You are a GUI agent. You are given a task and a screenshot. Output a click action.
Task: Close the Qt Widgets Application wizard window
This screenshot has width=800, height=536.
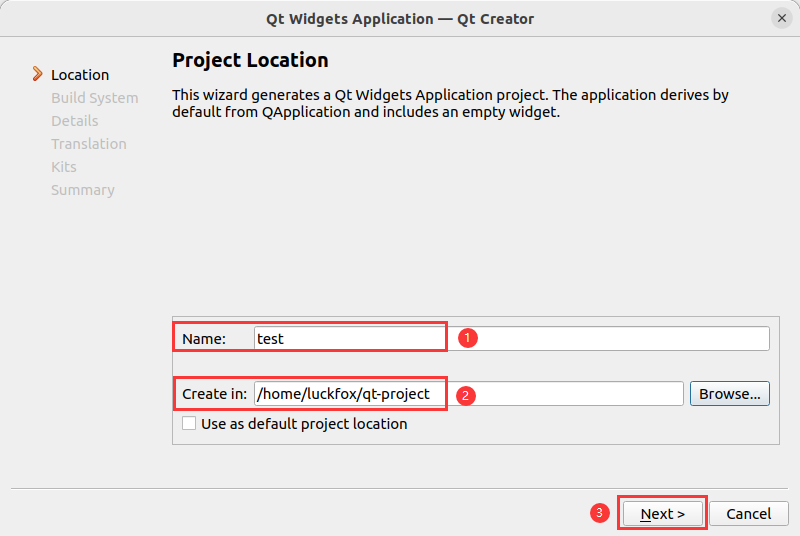[781, 18]
